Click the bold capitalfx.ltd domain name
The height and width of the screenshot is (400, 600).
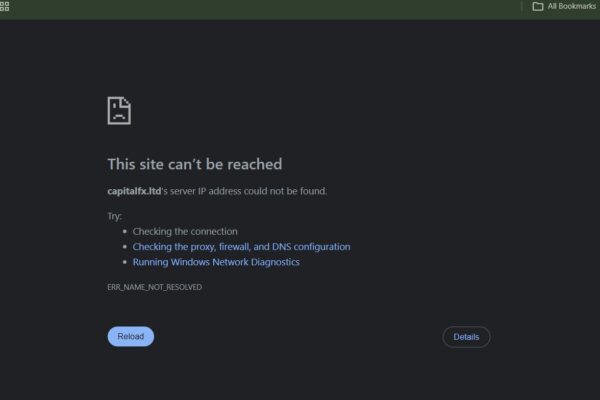click(x=134, y=191)
